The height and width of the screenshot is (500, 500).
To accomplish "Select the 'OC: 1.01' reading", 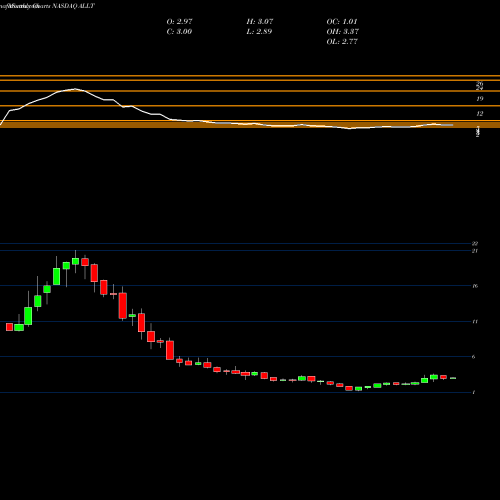I will [342, 22].
